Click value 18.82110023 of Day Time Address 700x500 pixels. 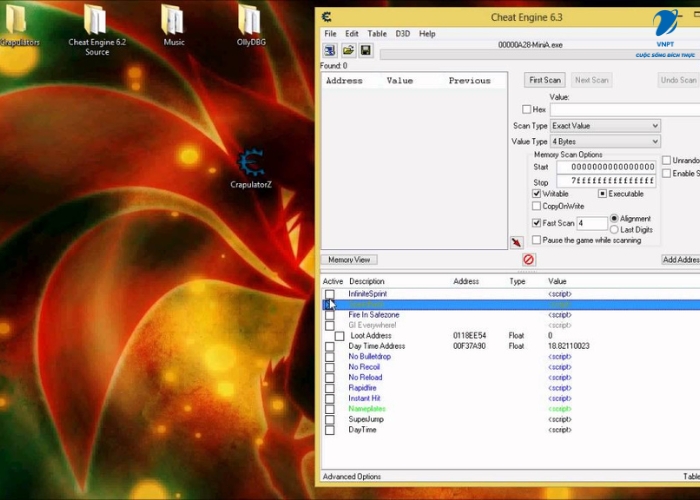click(569, 346)
